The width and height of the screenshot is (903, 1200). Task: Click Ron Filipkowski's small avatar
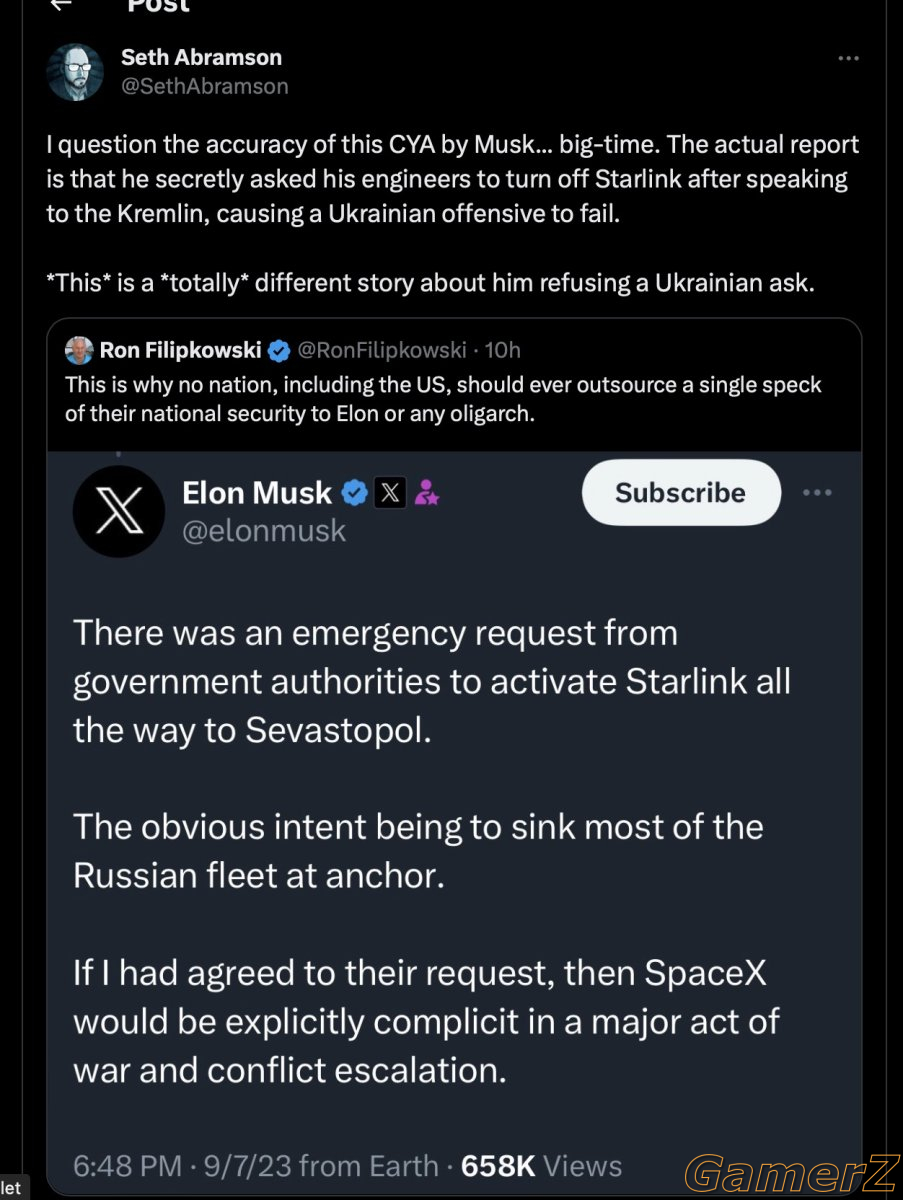[x=79, y=350]
